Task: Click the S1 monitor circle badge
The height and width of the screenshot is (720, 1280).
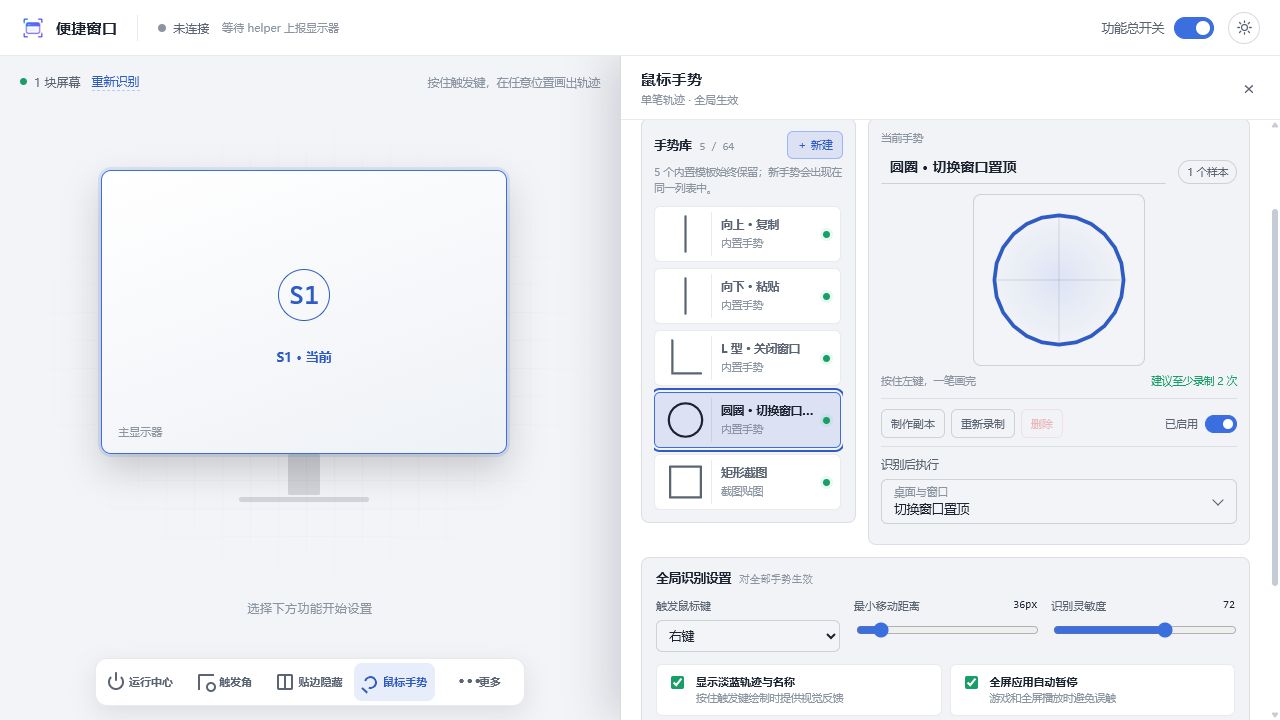Action: point(304,295)
